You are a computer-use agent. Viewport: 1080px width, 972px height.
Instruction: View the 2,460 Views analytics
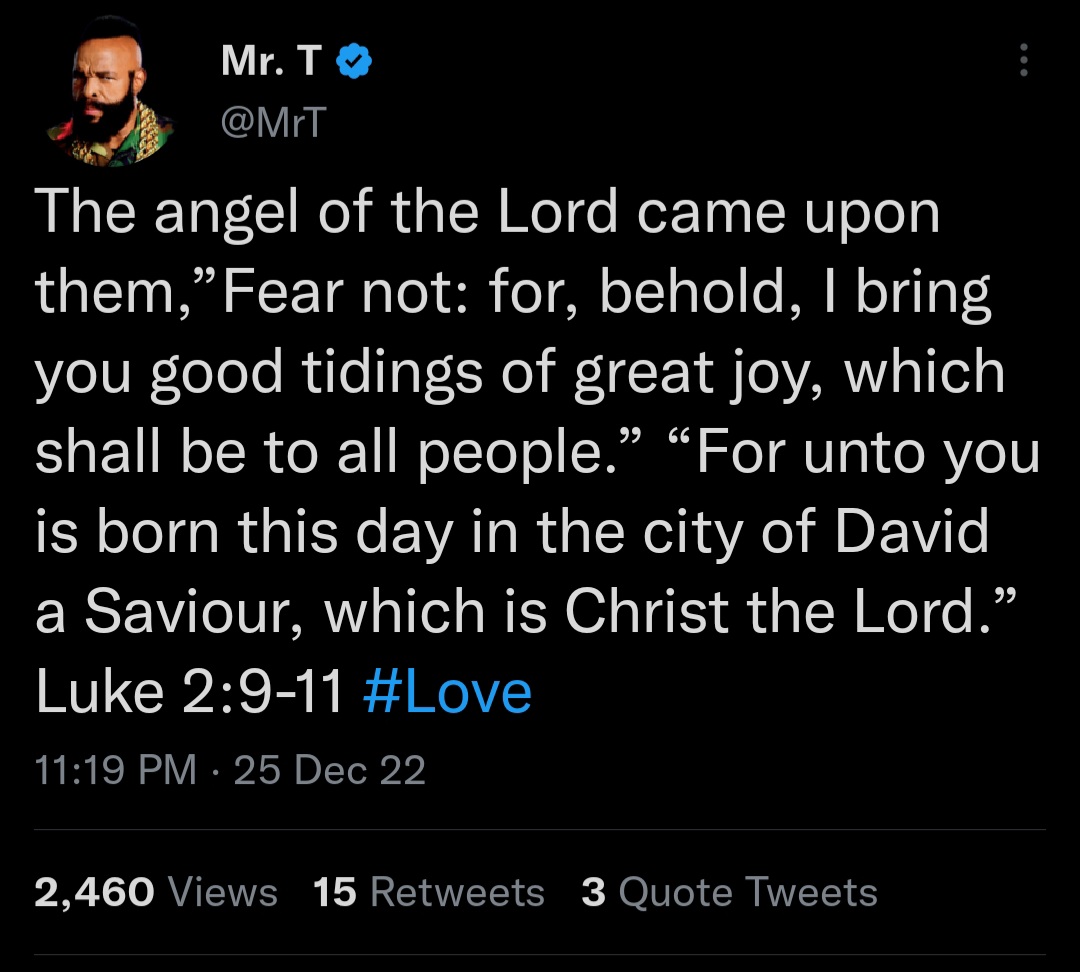(x=156, y=892)
